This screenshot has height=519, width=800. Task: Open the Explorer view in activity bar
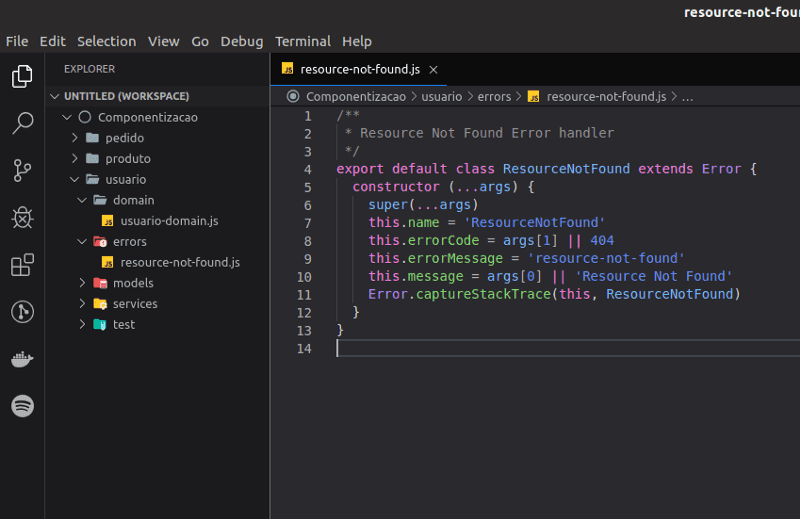click(22, 76)
